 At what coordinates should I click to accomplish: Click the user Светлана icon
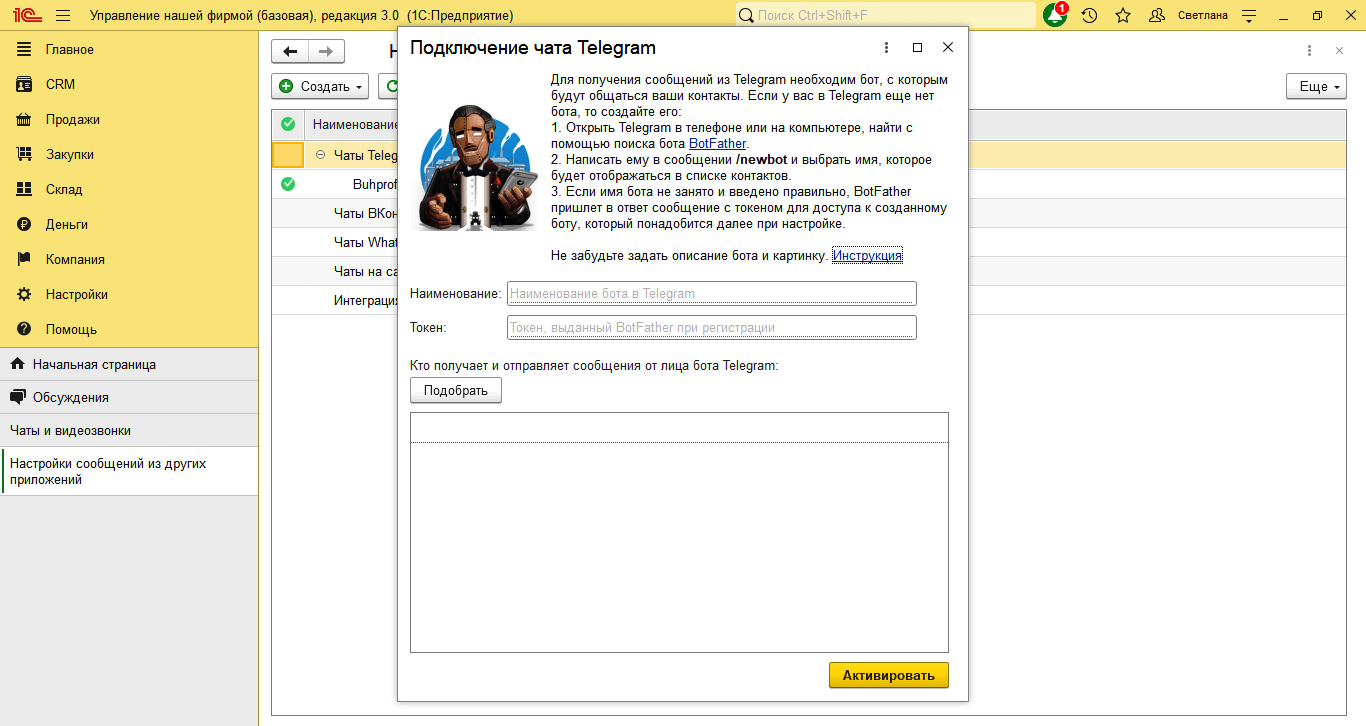(x=1157, y=16)
